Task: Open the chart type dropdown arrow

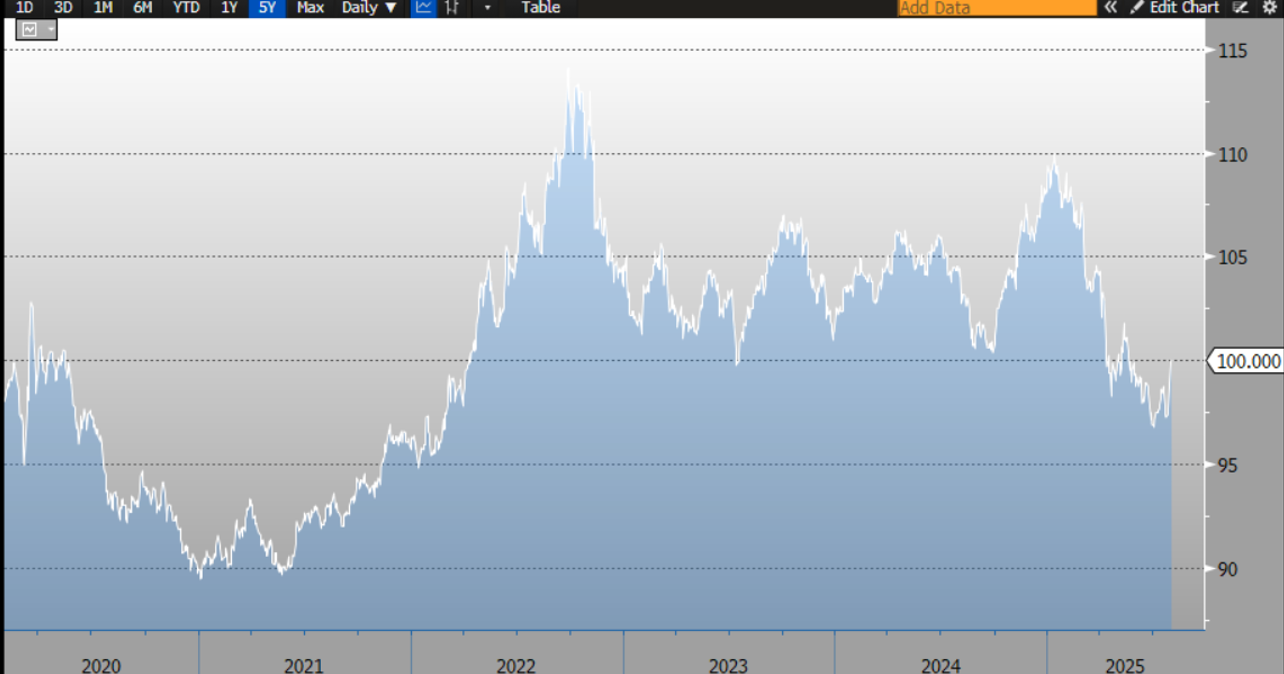Action: tap(487, 7)
